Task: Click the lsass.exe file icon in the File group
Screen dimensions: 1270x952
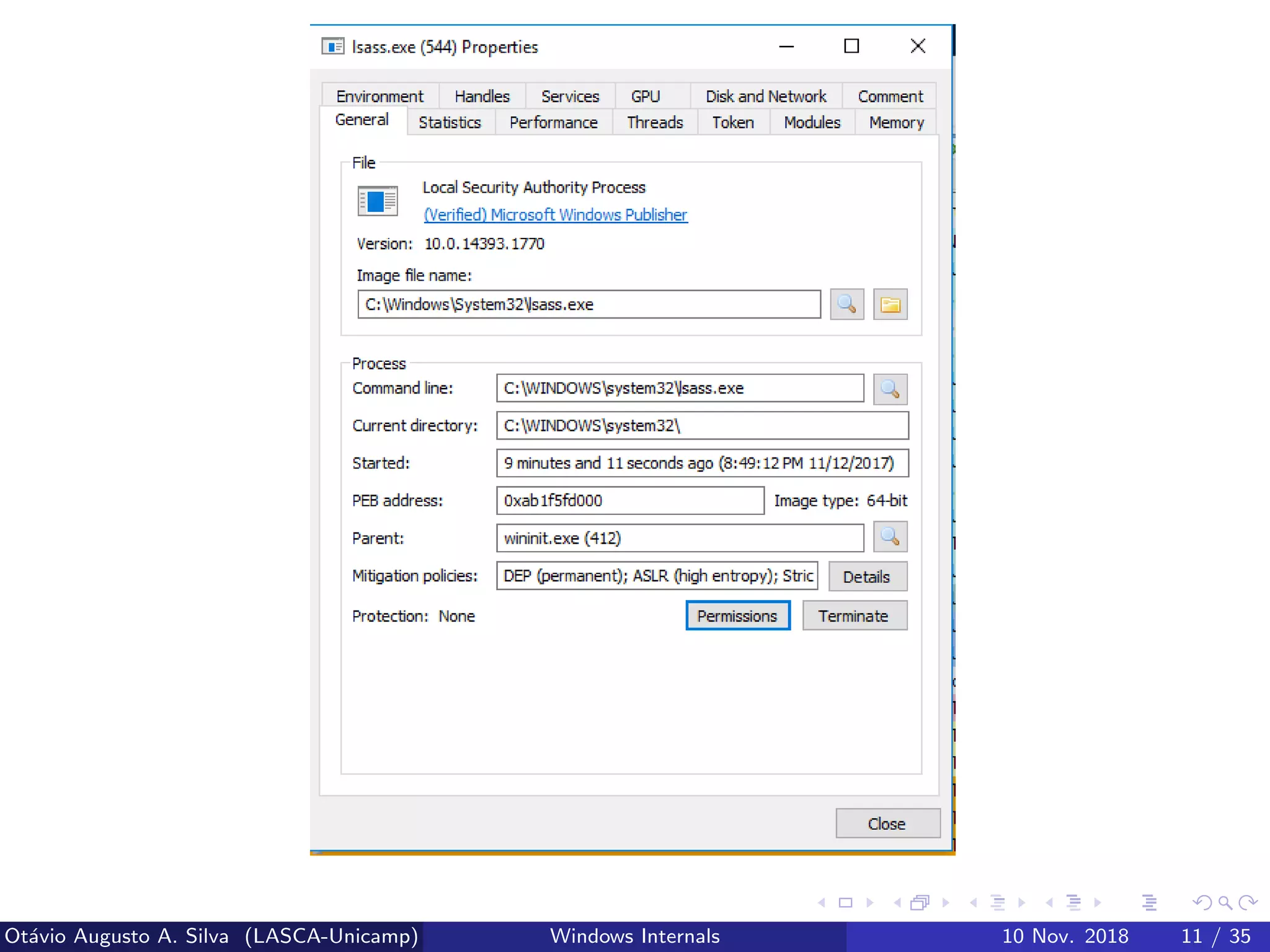Action: tap(377, 201)
